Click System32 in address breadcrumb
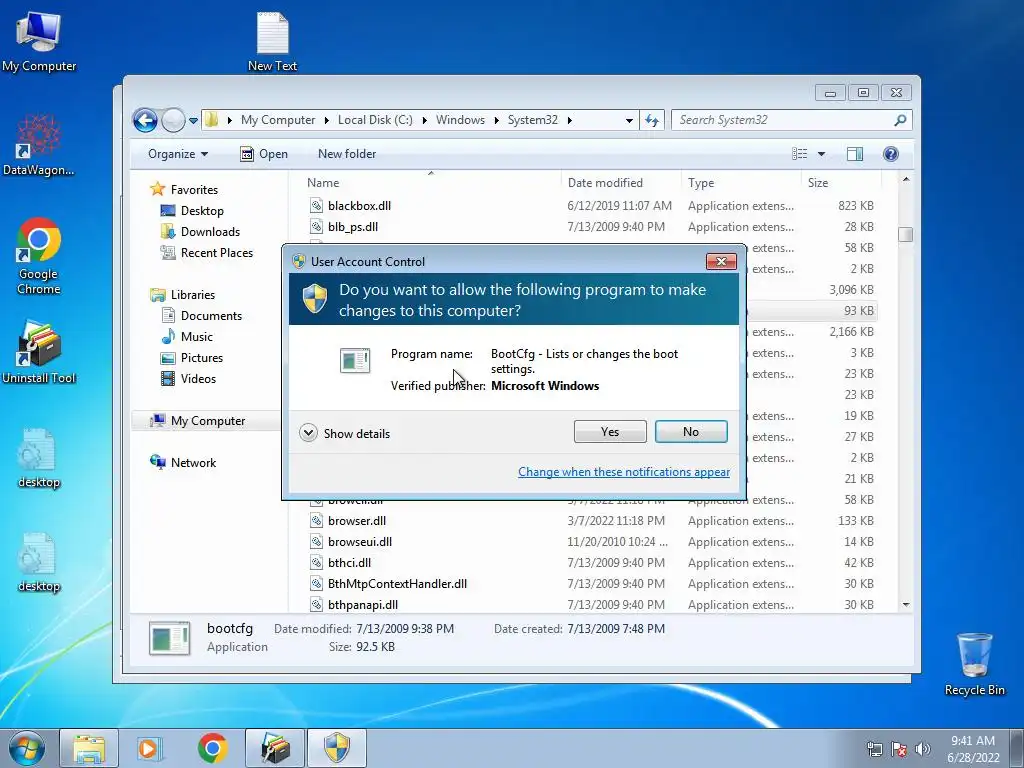Viewport: 1024px width, 768px height. [532, 120]
